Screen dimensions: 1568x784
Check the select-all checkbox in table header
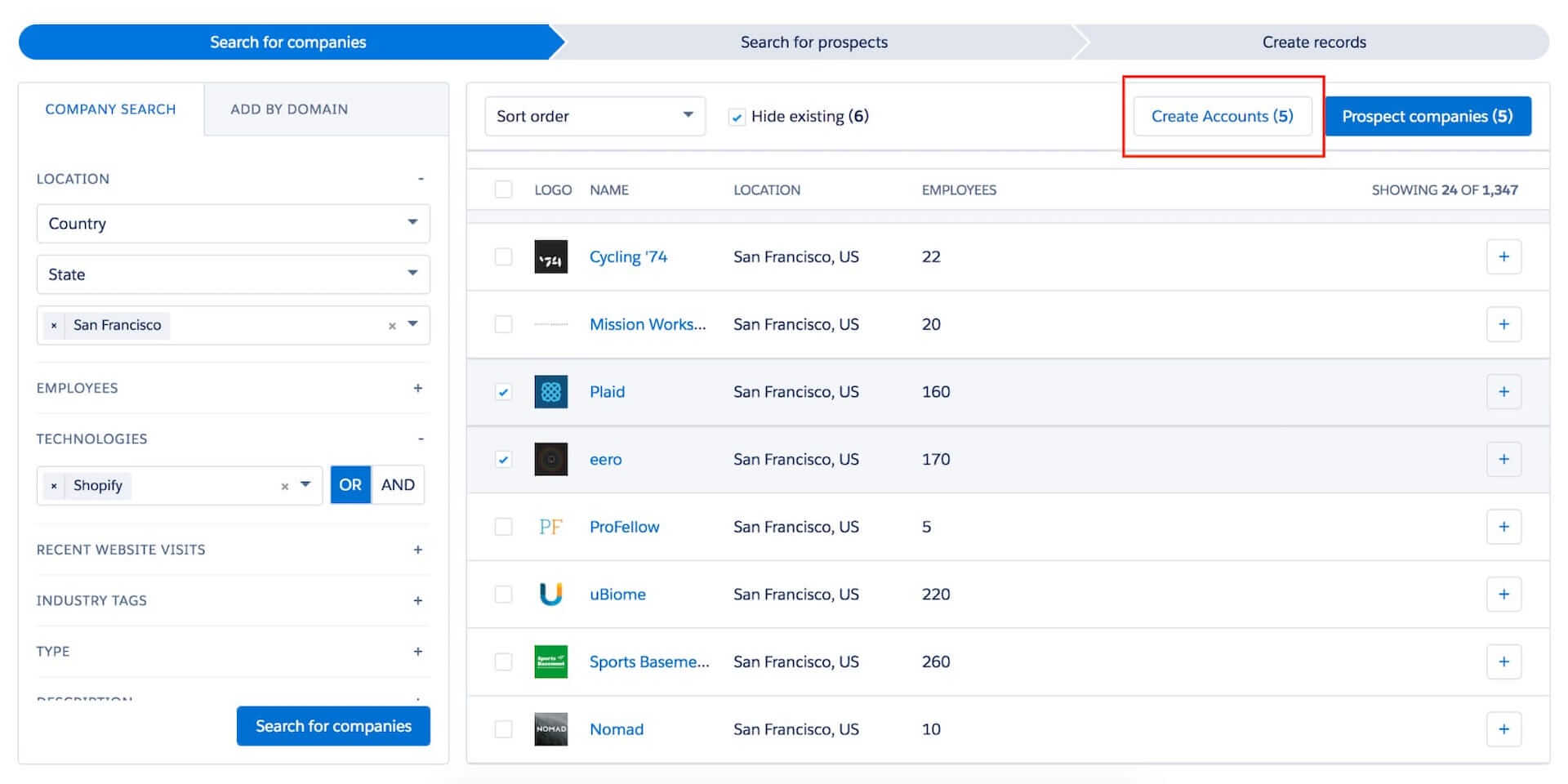point(503,189)
